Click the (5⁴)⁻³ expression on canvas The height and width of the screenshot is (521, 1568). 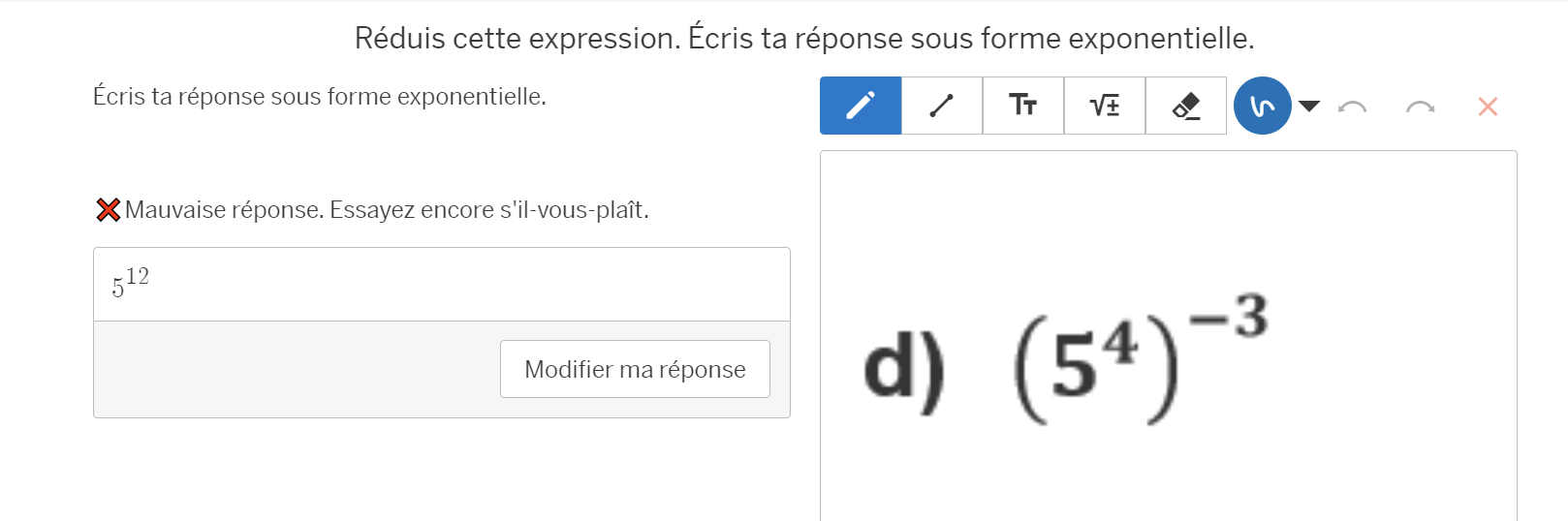1140,358
